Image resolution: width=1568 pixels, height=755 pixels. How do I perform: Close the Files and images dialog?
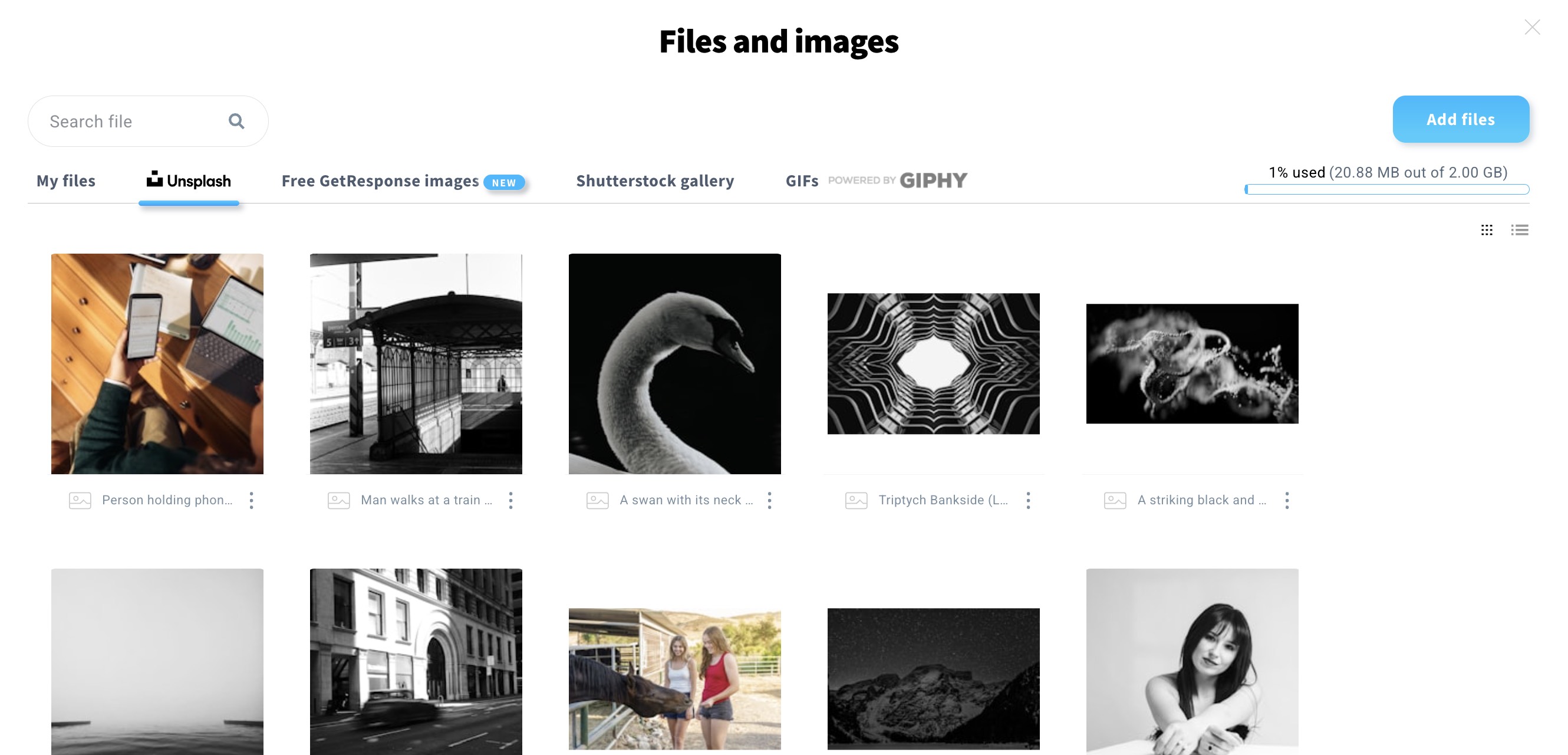click(x=1532, y=27)
